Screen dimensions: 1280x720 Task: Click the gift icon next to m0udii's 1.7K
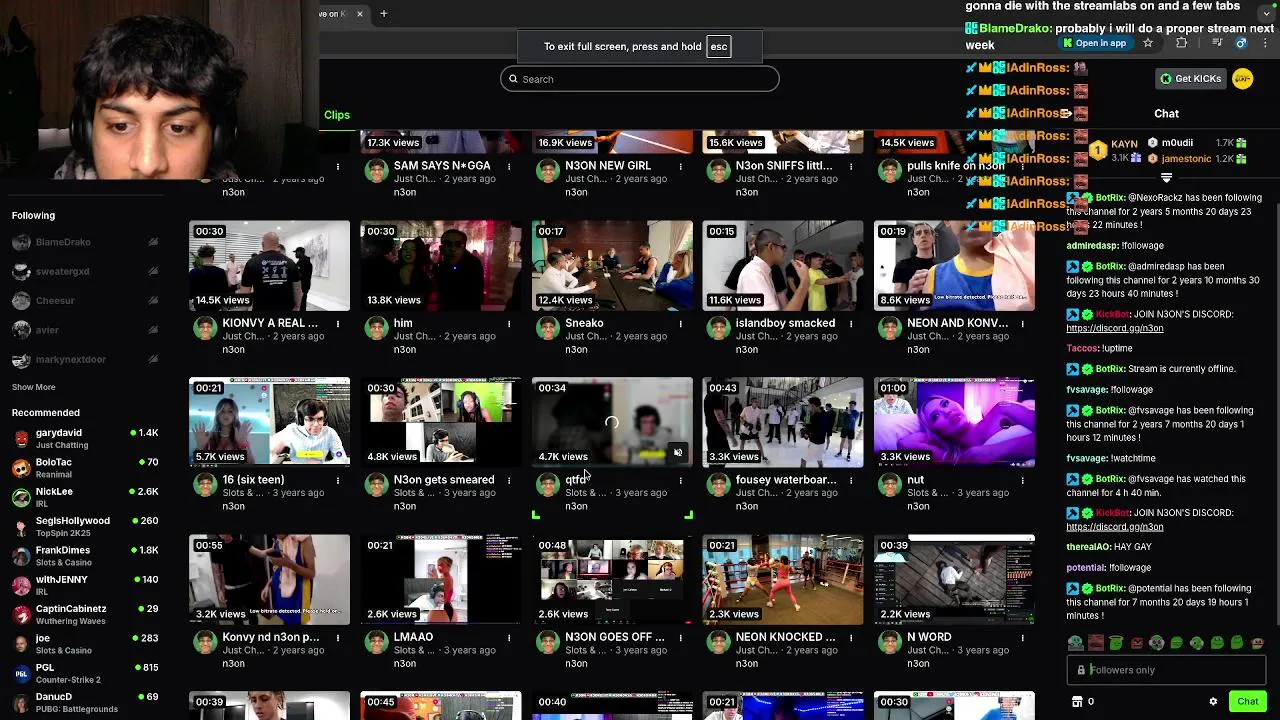tap(1241, 143)
